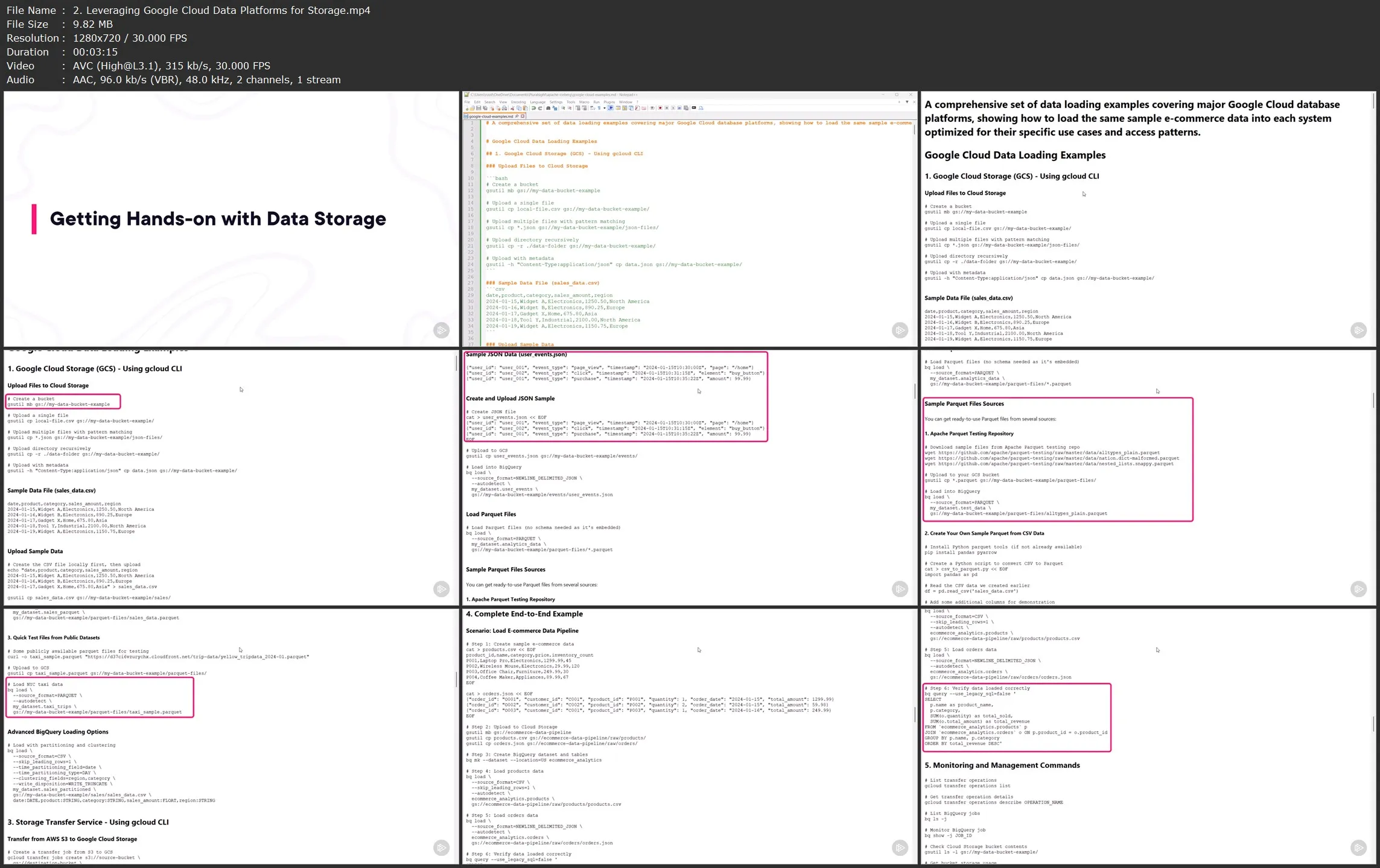Open the End-to-End Example pipeline thumbnail
Image resolution: width=1380 pixels, height=868 pixels.
click(x=690, y=736)
